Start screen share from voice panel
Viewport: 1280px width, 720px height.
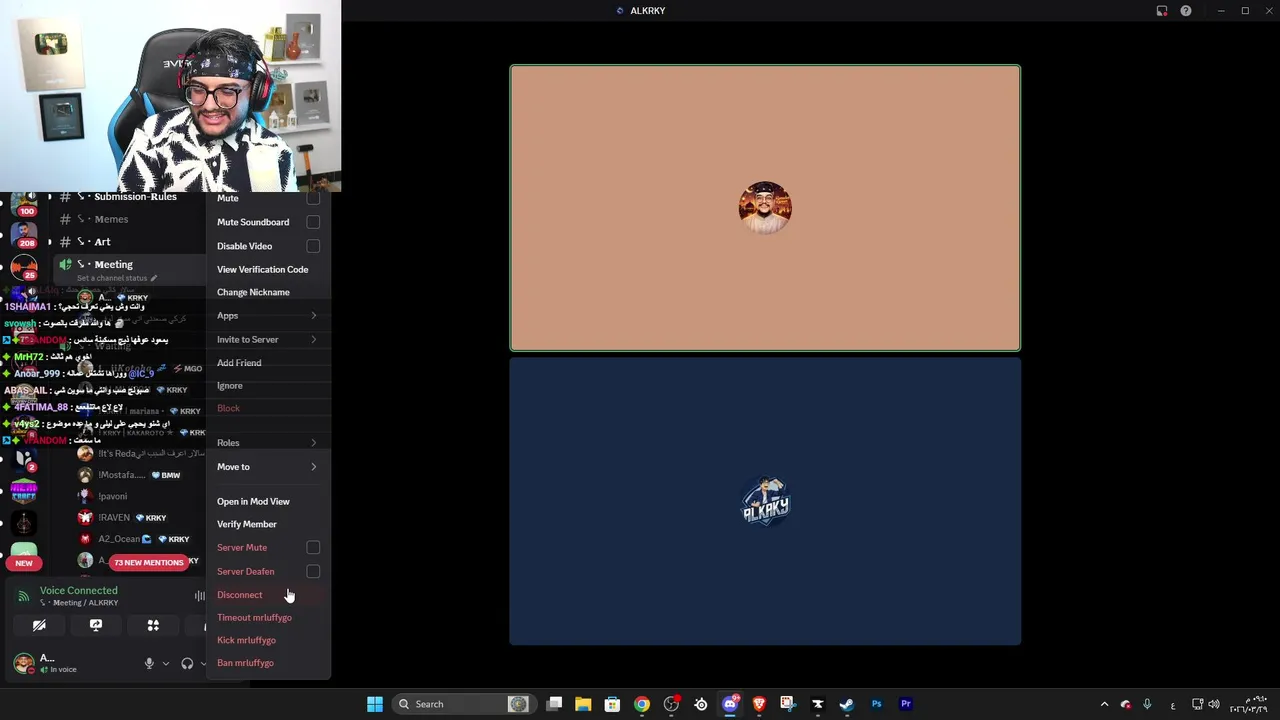coord(96,625)
